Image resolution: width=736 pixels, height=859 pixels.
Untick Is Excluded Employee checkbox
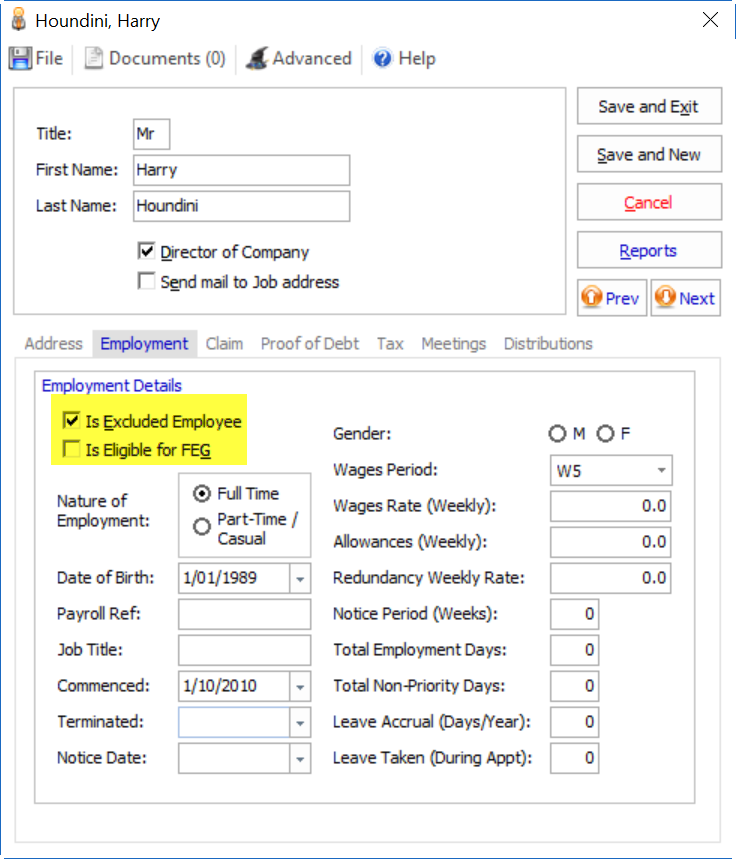pyautogui.click(x=72, y=421)
